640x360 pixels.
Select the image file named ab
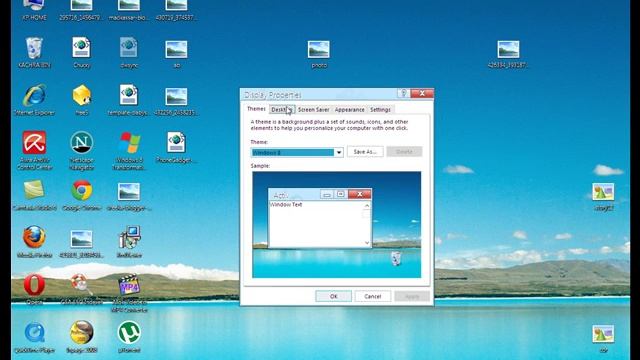[176, 54]
